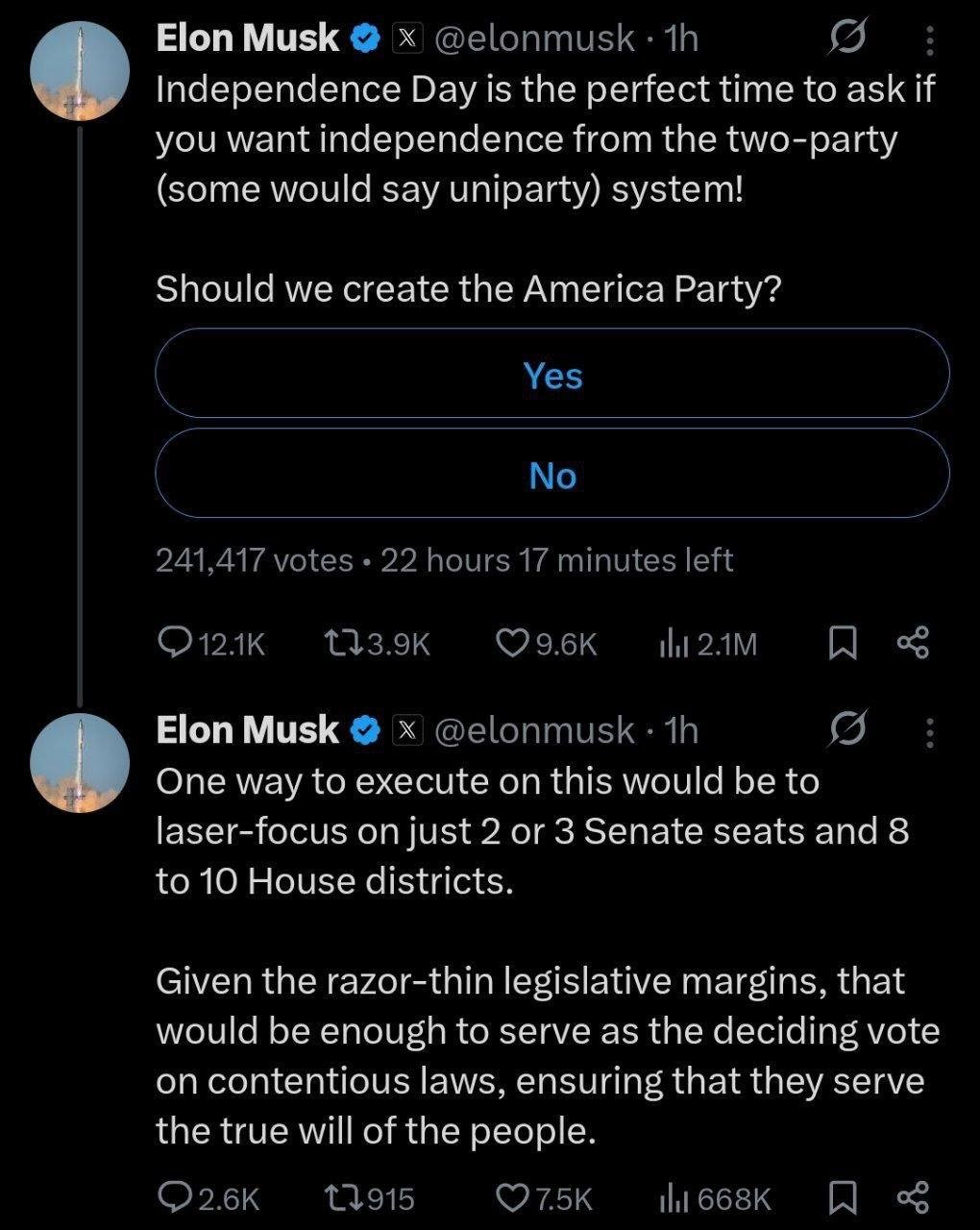Image resolution: width=980 pixels, height=1230 pixels.
Task: Open Grok icon on poll tweet
Action: click(847, 38)
